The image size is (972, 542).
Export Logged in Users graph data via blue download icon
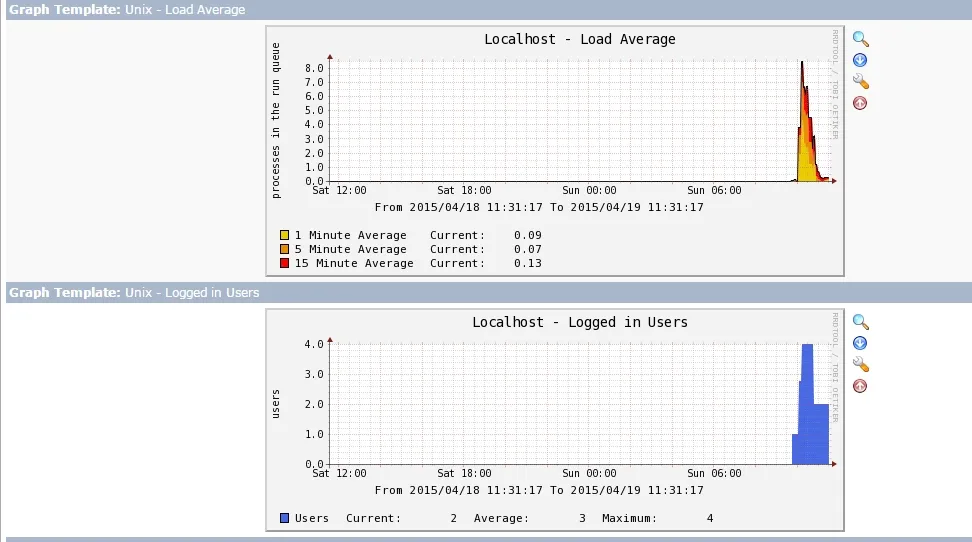pyautogui.click(x=860, y=343)
